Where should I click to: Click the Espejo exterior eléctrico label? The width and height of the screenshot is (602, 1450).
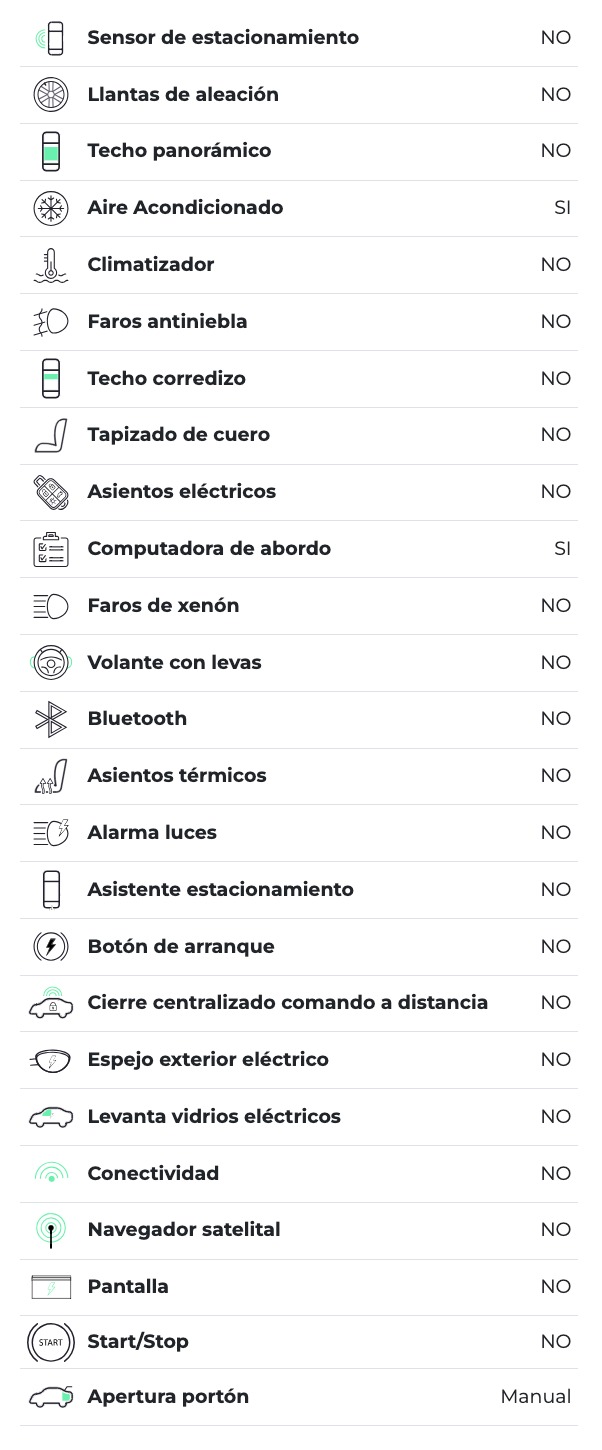pos(208,1060)
